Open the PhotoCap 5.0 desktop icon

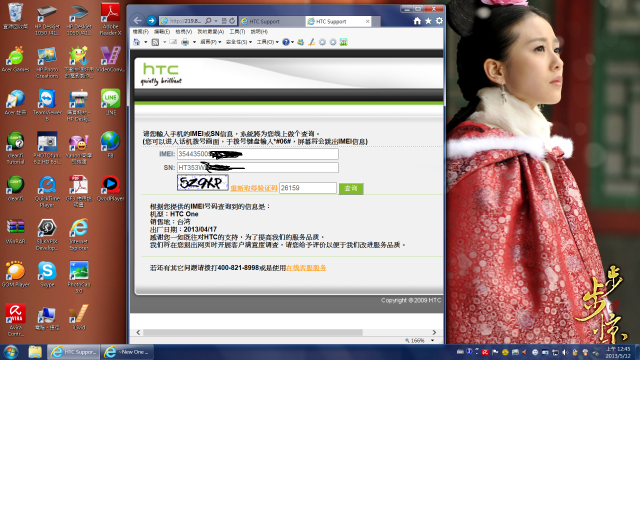coord(79,278)
